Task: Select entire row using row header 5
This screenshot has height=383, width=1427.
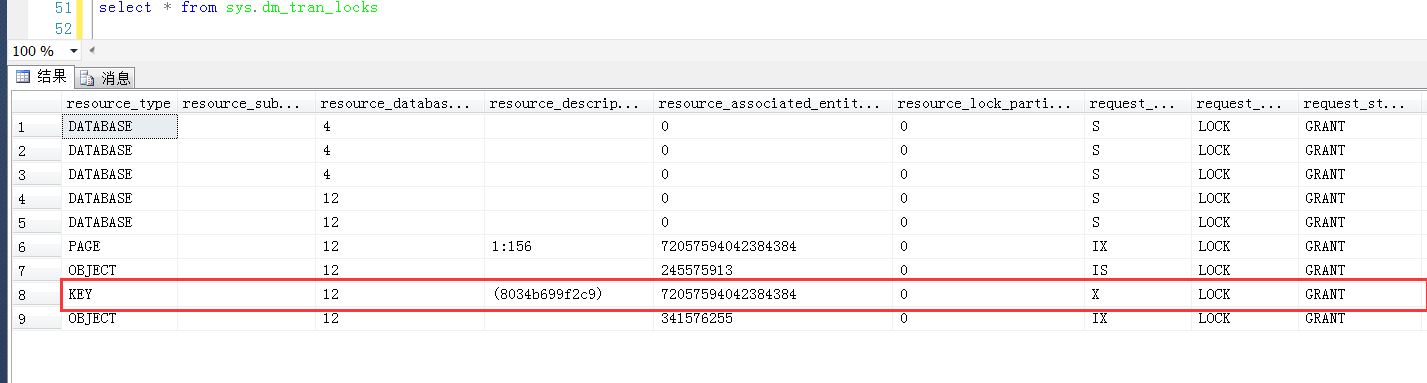Action: (x=36, y=222)
